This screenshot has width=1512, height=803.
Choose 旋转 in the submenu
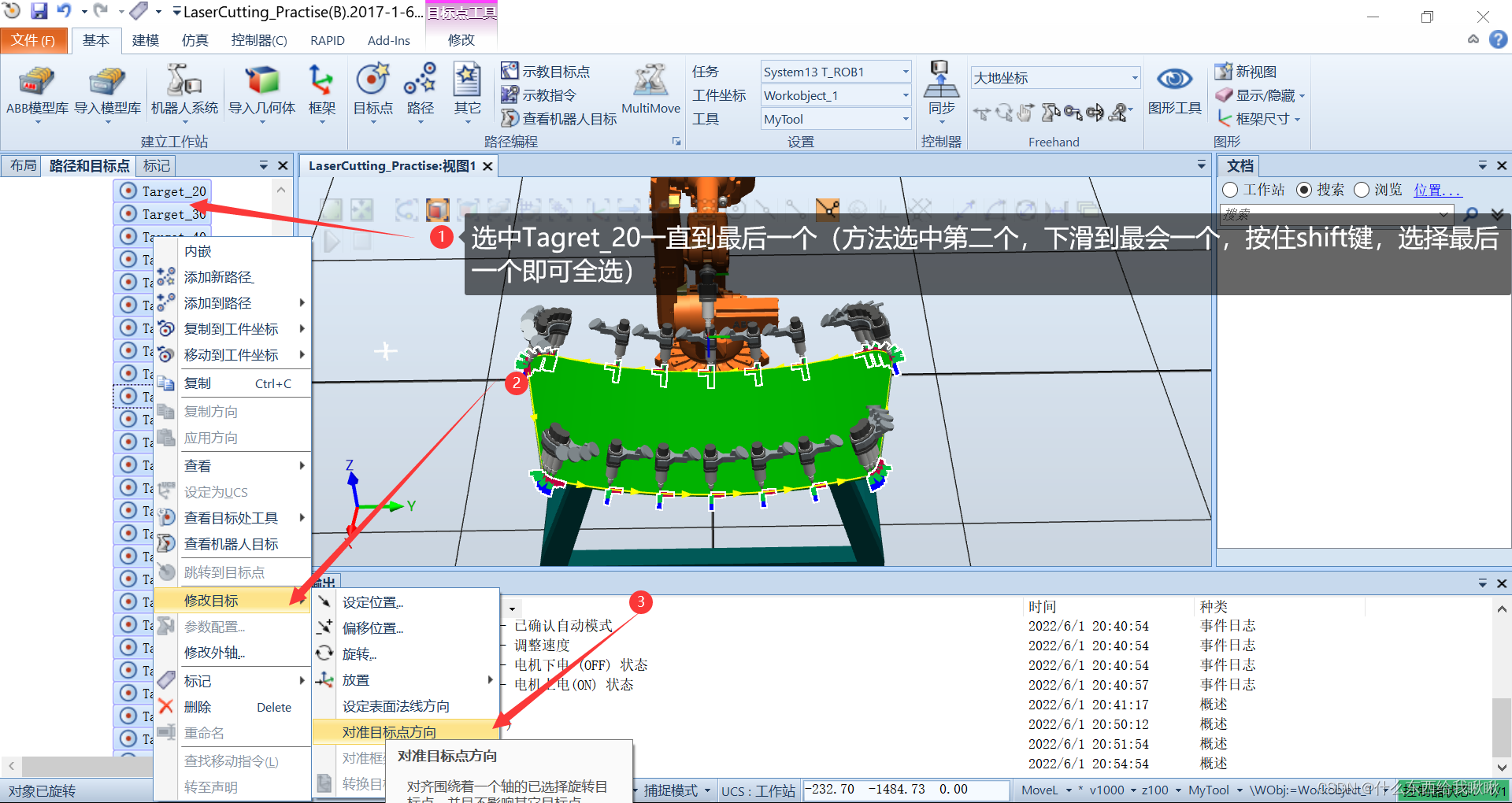[406, 654]
